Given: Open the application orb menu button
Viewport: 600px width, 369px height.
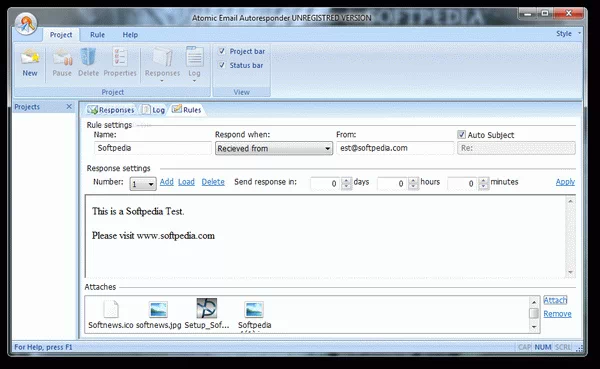Looking at the screenshot, I should point(26,24).
